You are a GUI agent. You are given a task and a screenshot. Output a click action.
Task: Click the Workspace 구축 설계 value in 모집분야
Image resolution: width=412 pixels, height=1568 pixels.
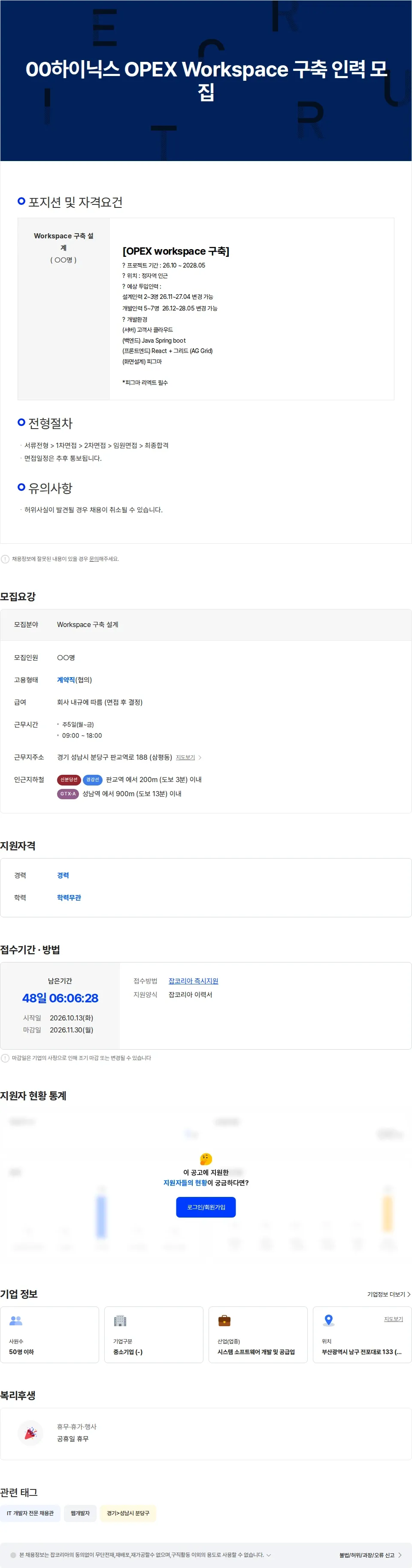click(x=88, y=624)
